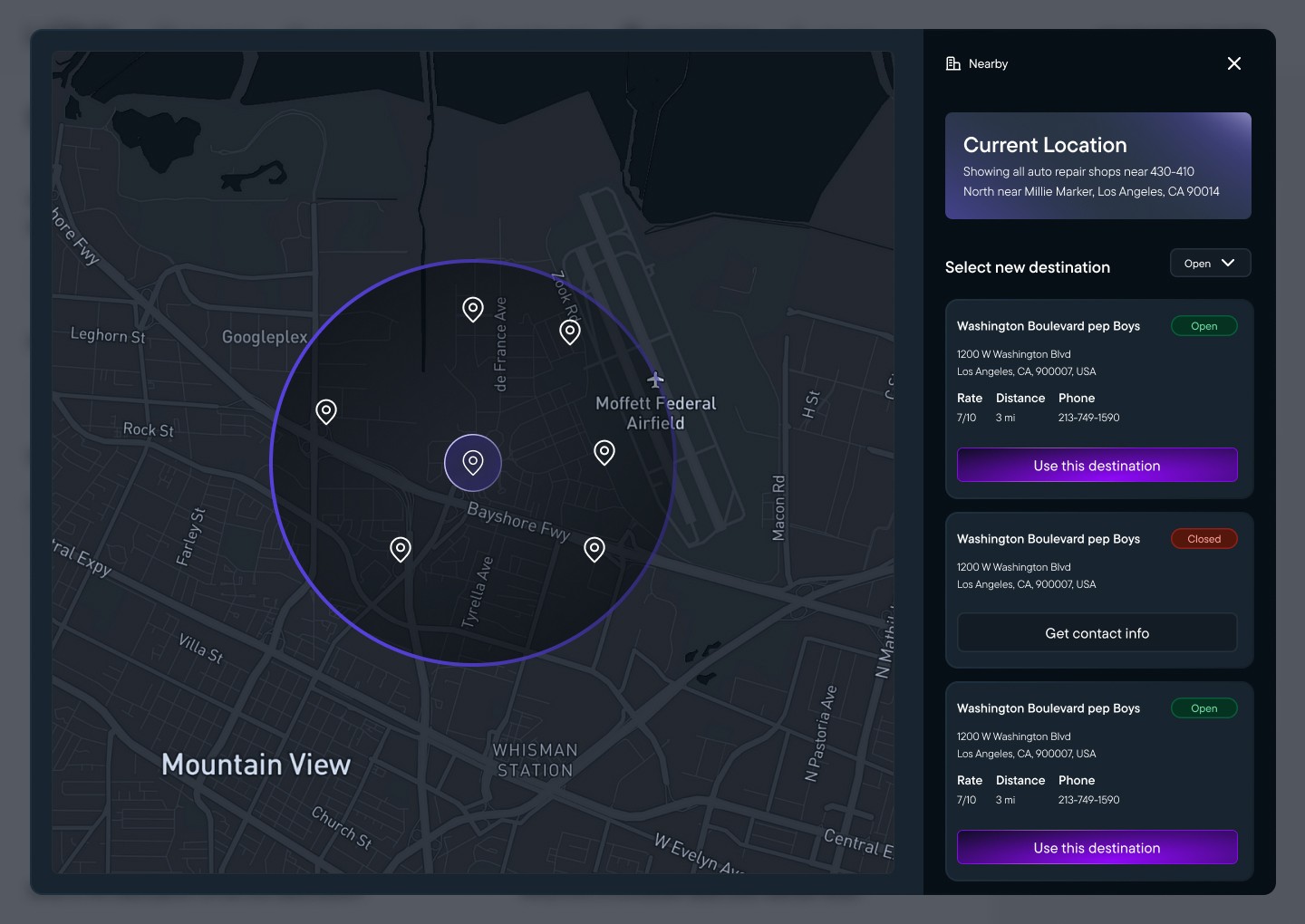Select map pin left of de France Ave
The width and height of the screenshot is (1305, 924).
pos(473,310)
